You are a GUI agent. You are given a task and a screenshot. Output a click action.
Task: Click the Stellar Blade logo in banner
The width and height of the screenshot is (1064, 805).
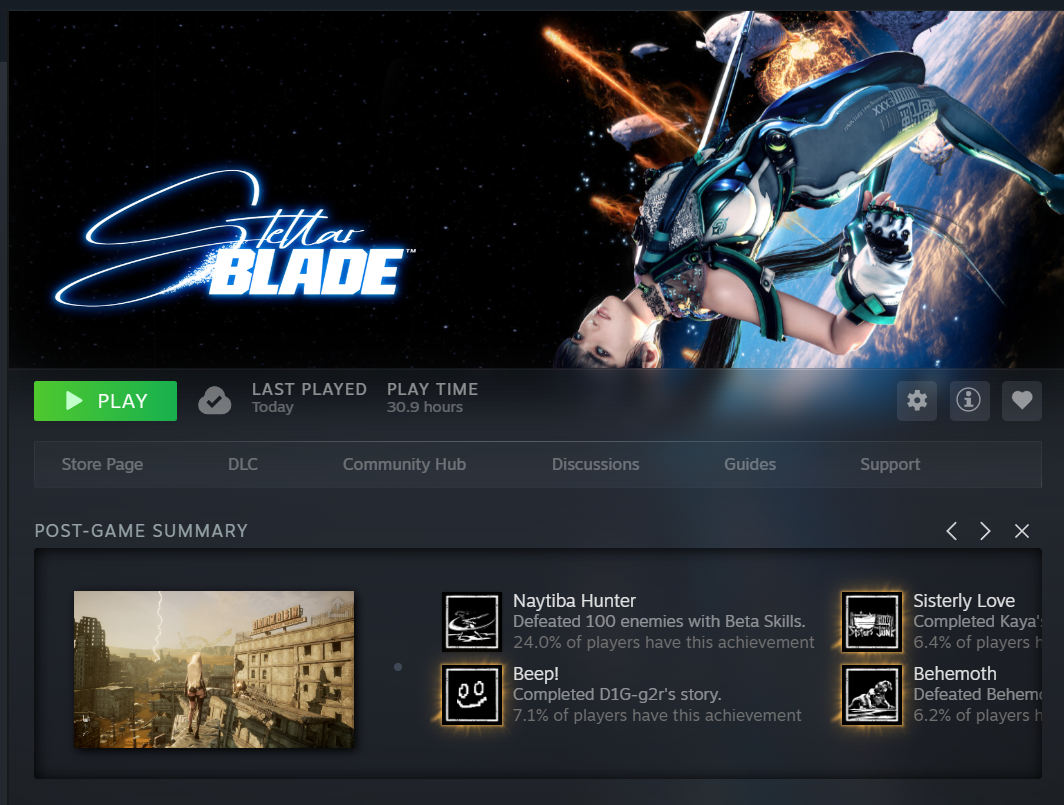(234, 239)
